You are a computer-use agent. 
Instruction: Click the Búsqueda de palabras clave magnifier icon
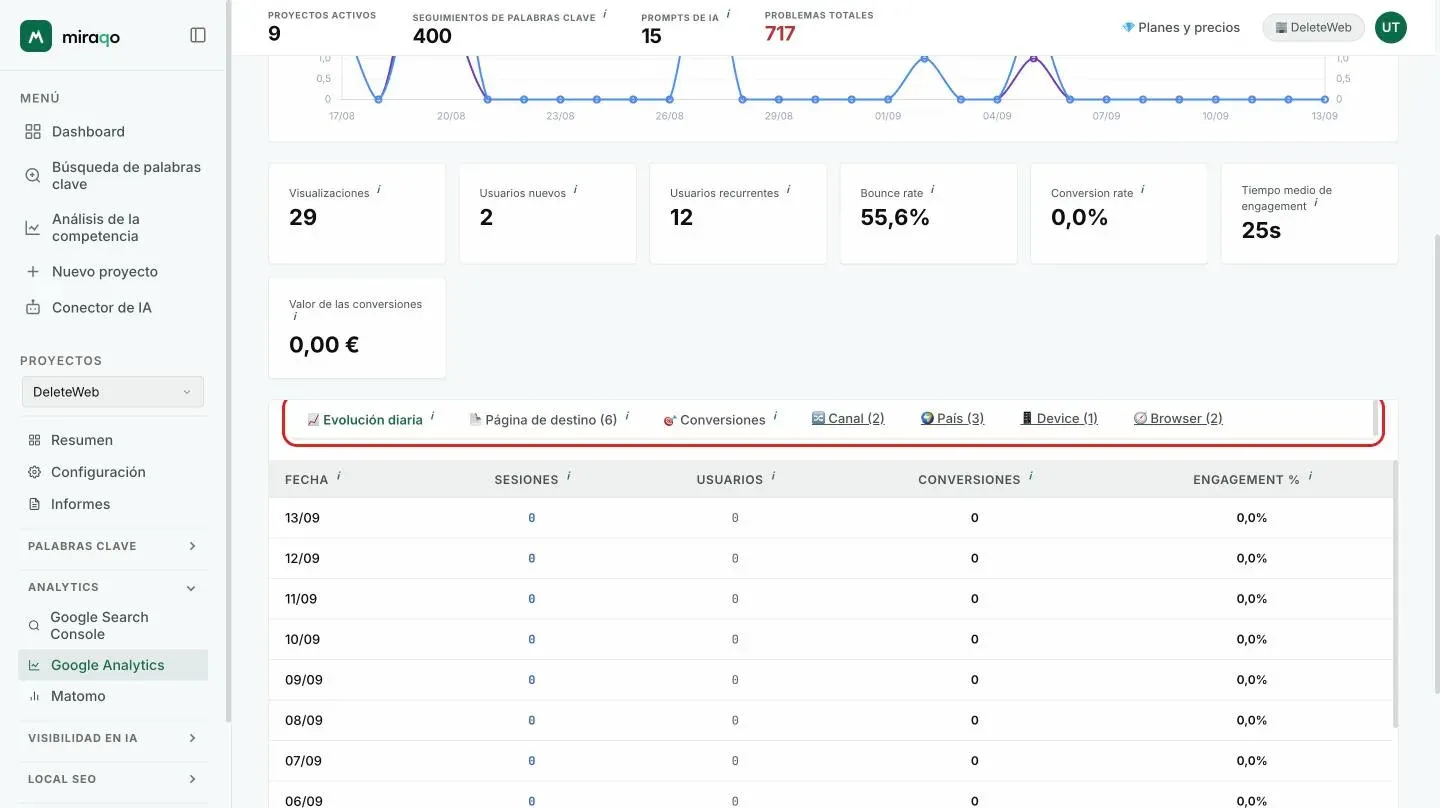tap(33, 175)
